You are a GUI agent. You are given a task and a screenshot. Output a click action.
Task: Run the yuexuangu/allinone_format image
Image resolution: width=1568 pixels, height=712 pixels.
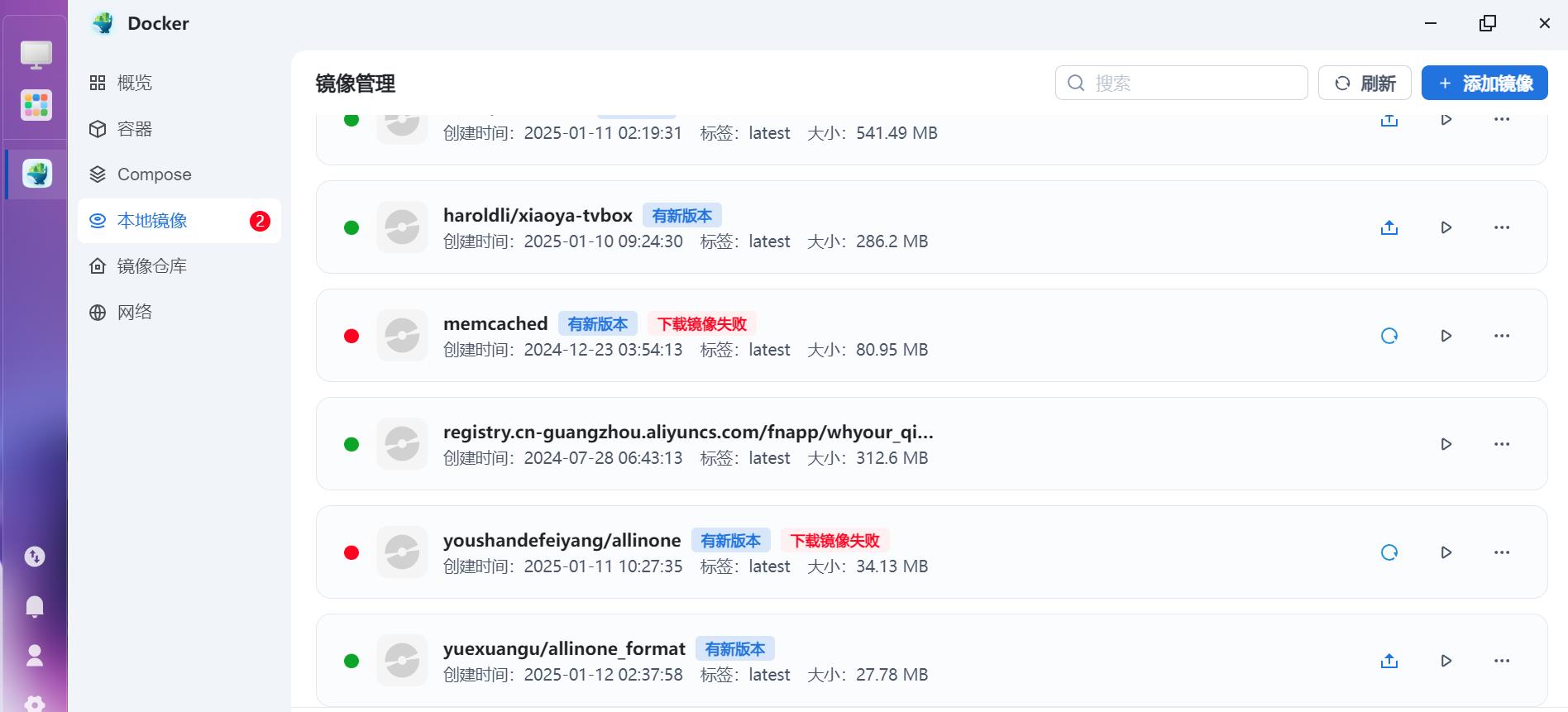tap(1446, 661)
